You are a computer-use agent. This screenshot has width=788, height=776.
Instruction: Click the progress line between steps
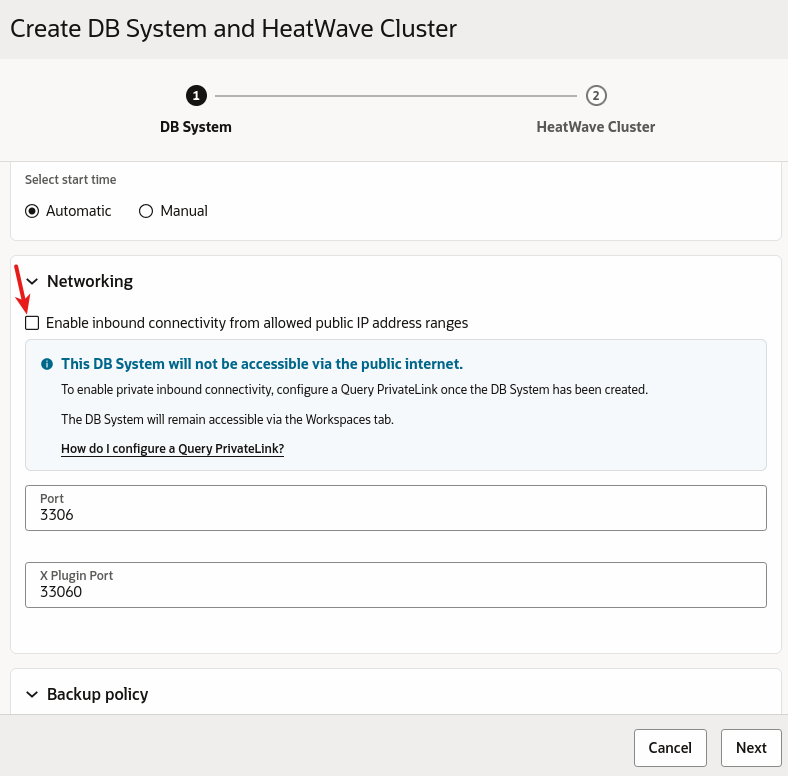pos(396,96)
